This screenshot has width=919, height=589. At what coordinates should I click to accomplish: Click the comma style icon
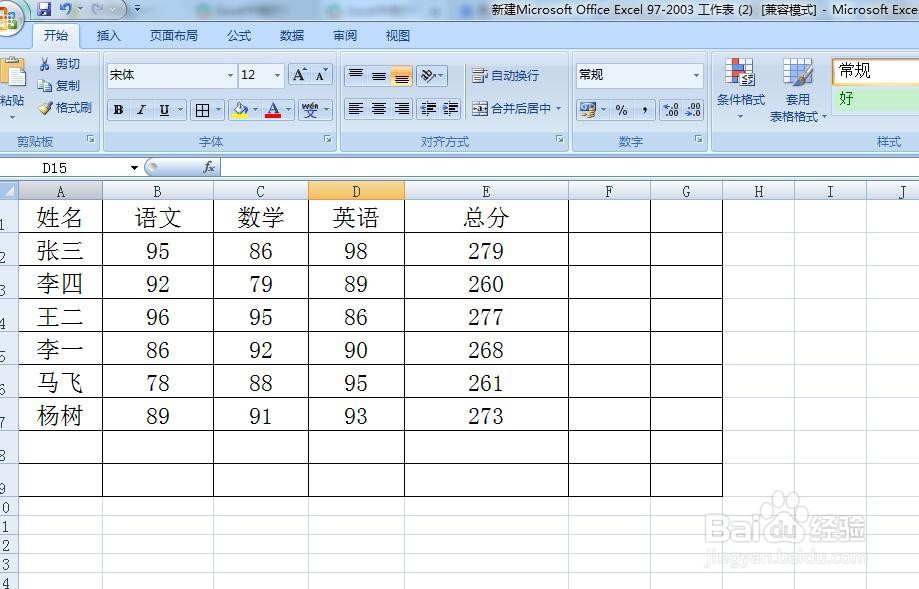643,110
